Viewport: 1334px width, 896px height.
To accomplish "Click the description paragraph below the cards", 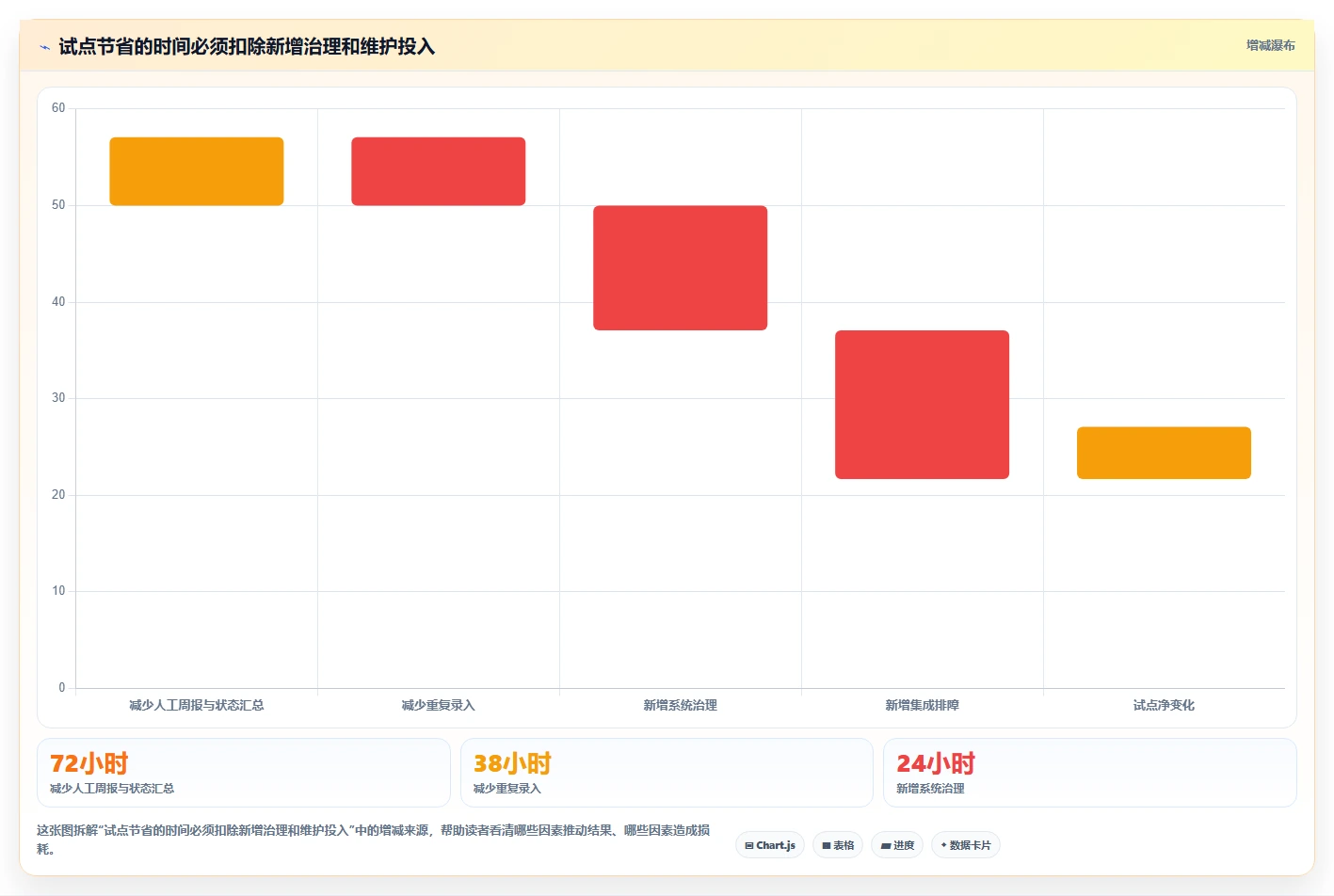I will point(374,840).
